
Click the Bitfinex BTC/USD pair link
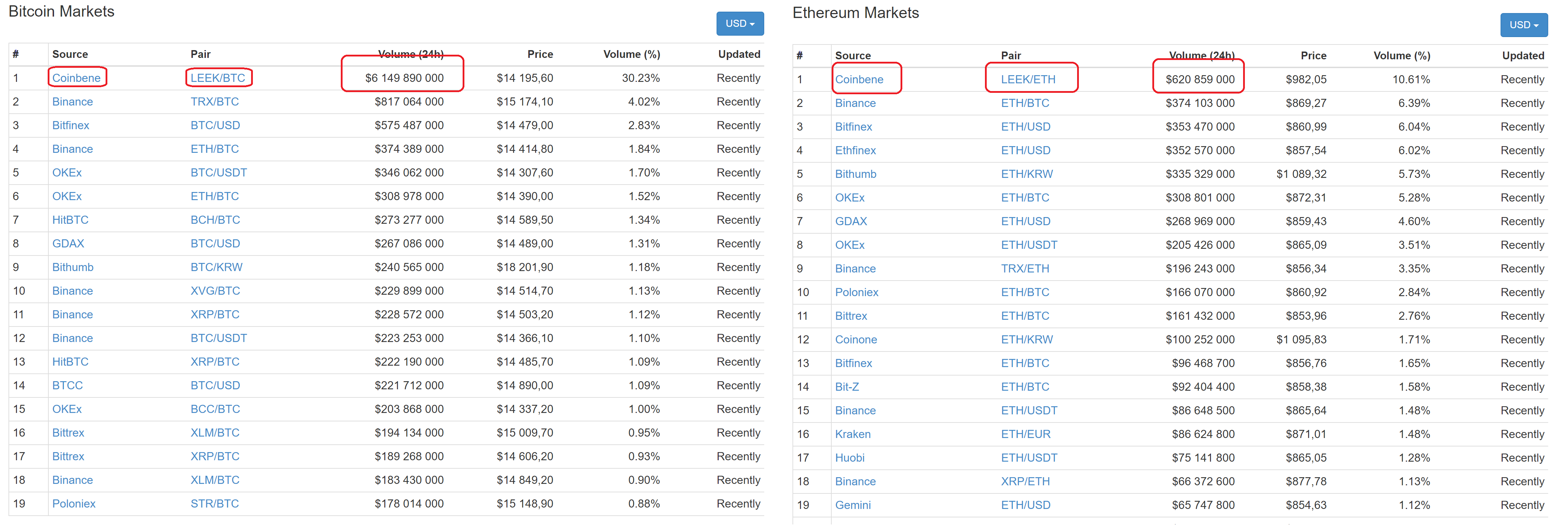coord(215,125)
